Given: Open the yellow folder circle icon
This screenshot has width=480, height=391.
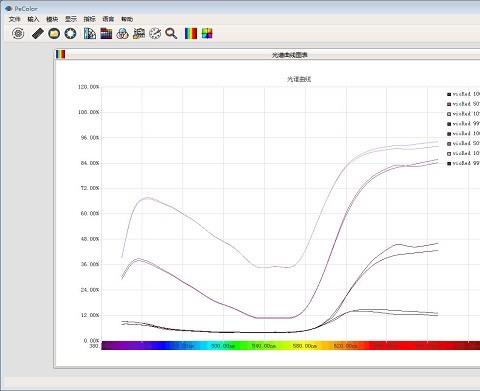Looking at the screenshot, I should tap(54, 33).
